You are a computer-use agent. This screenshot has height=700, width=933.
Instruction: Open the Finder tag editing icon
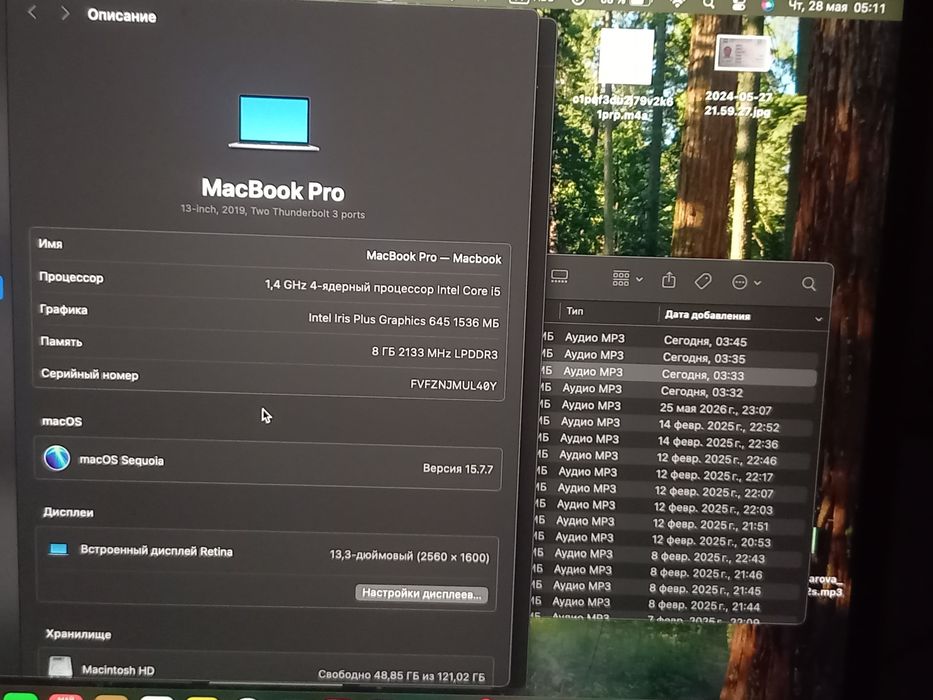coord(703,281)
